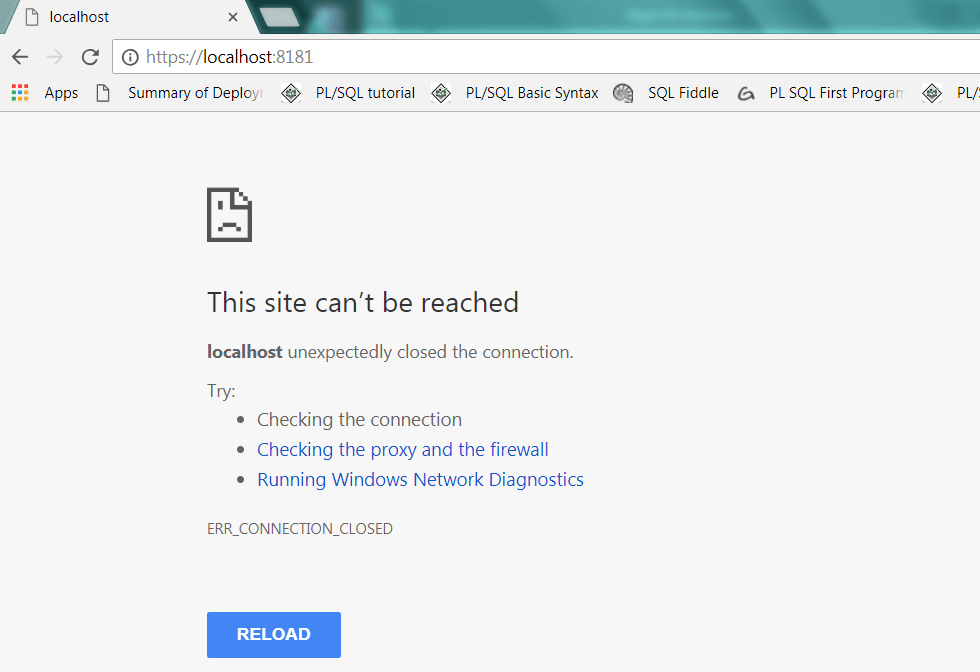Click This site can't be reached heading
The width and height of the screenshot is (980, 672).
tap(363, 303)
